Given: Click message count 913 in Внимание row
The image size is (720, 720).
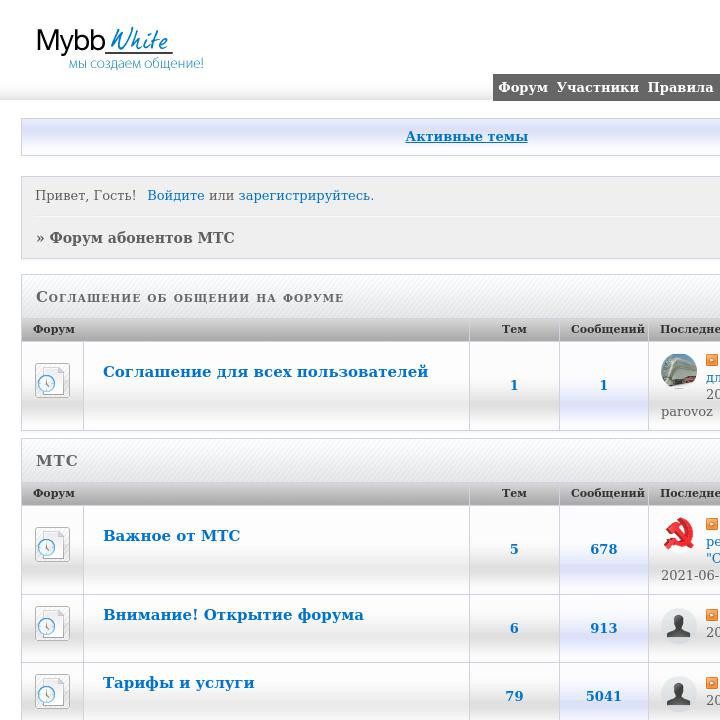Looking at the screenshot, I should click(x=604, y=628).
